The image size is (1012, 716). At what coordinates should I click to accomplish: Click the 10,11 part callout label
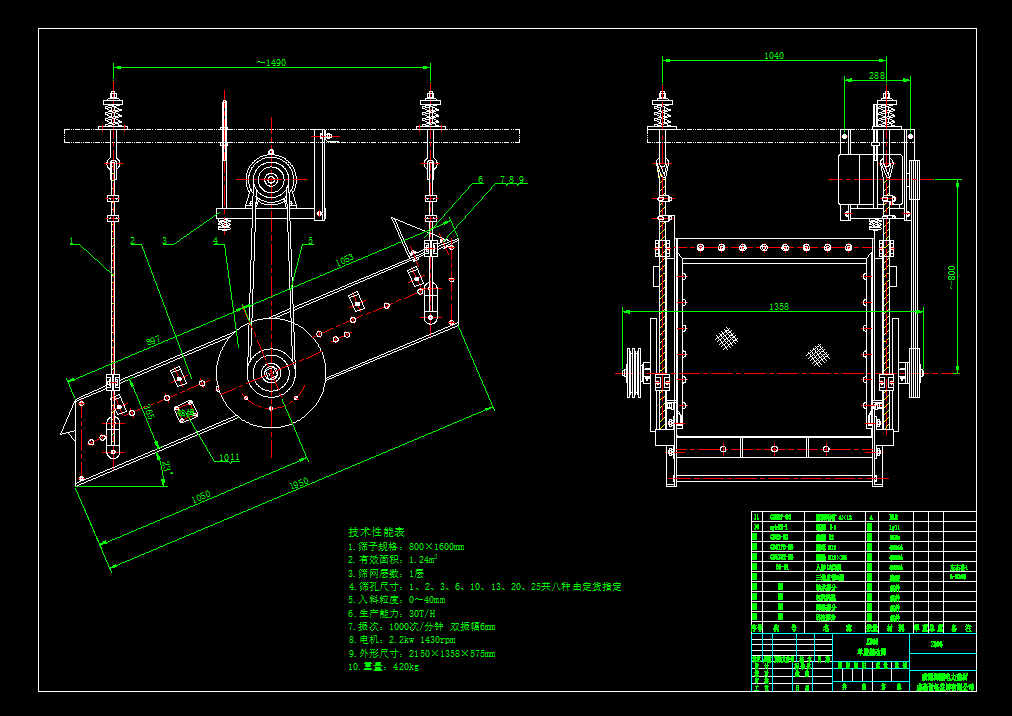pyautogui.click(x=228, y=458)
